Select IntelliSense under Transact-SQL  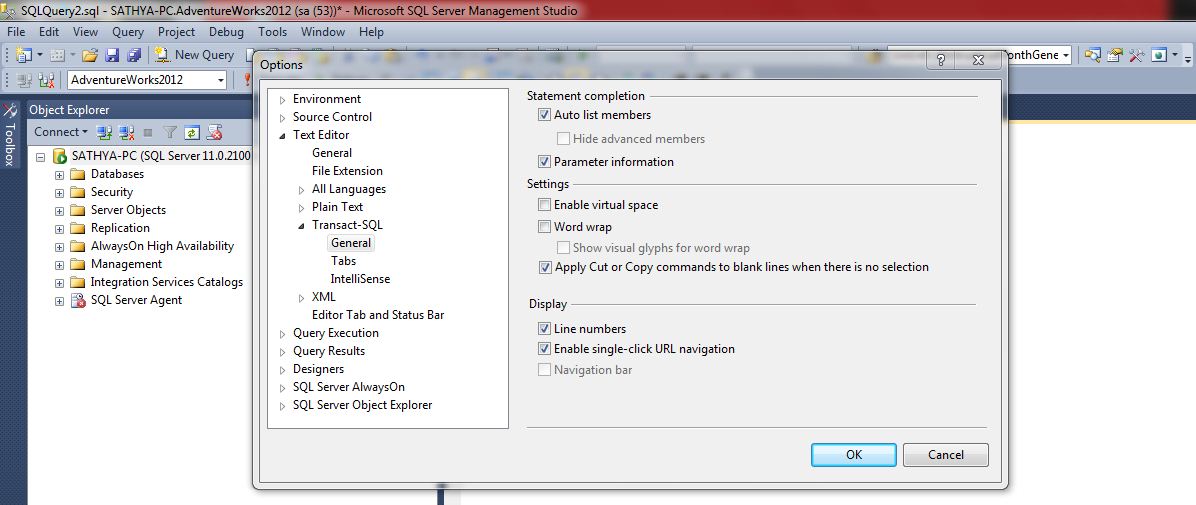(360, 279)
